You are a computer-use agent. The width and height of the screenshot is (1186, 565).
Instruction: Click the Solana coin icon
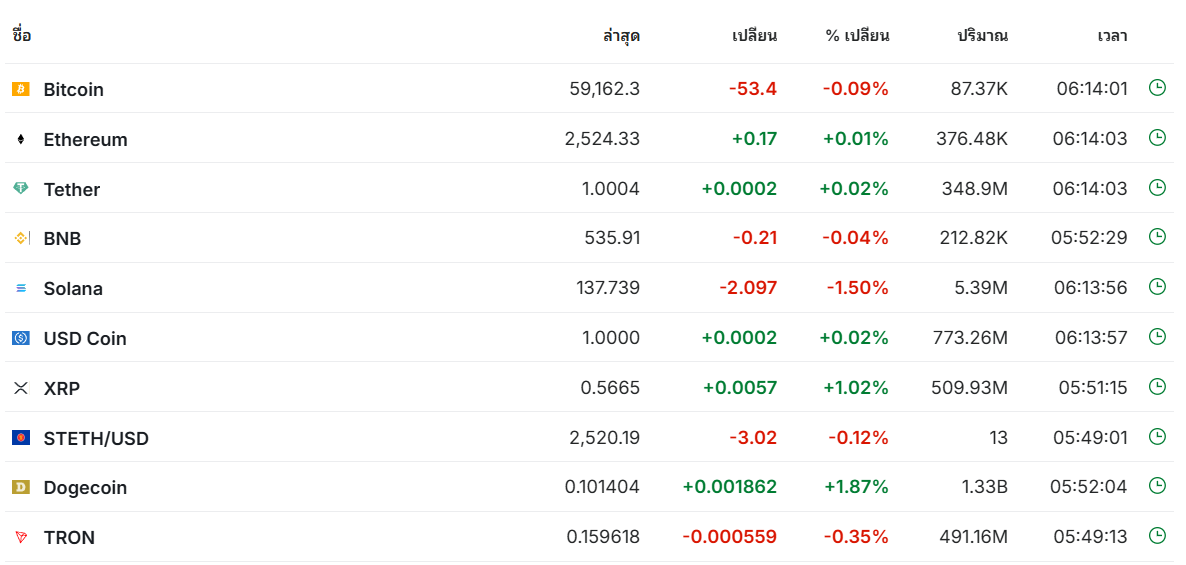point(21,288)
